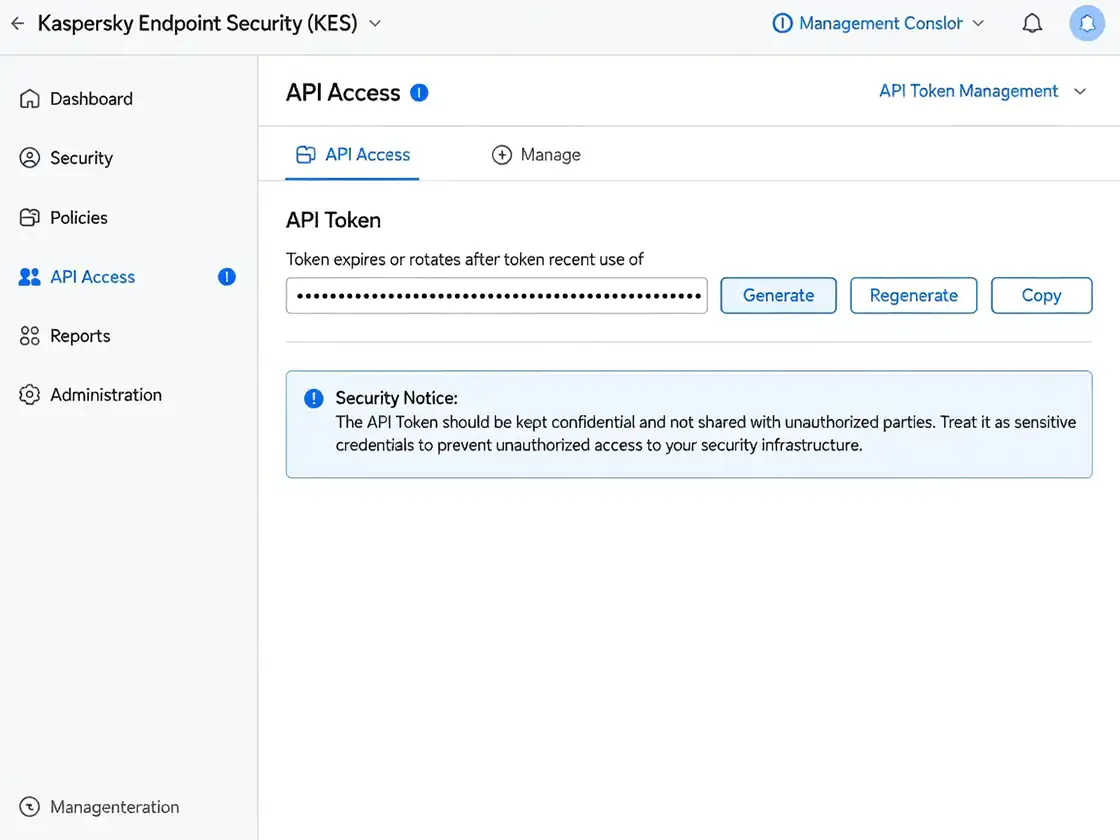Open the API Token Management link
1120x840 pixels.
coord(968,91)
